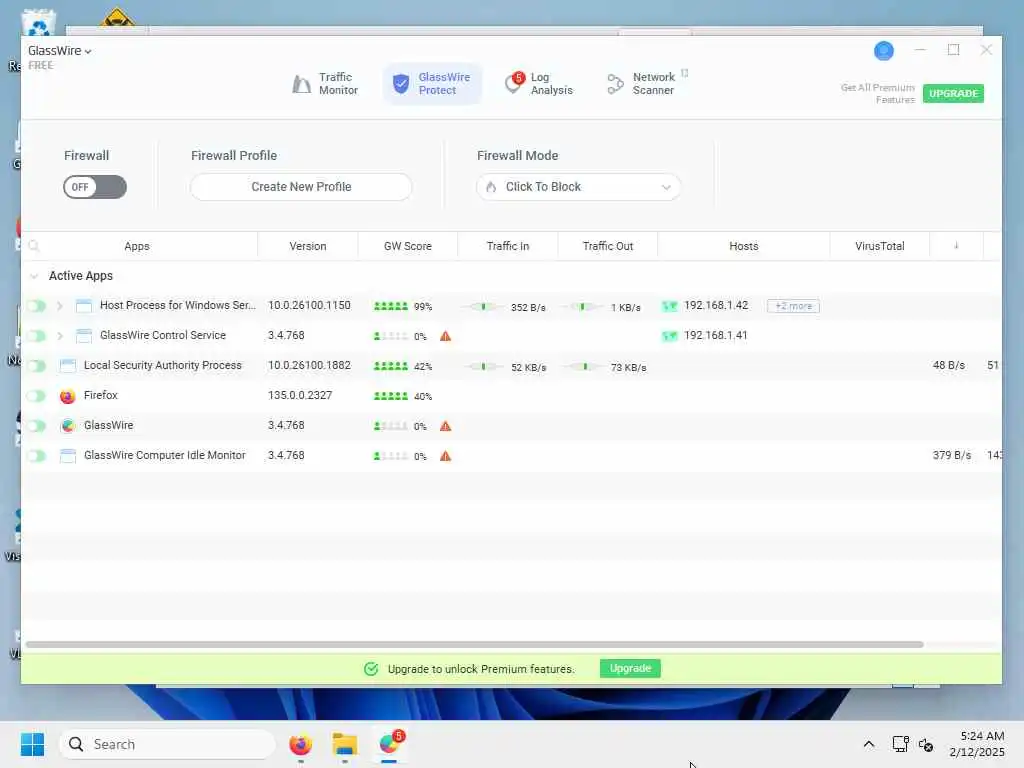Click the search icon in Apps column
The width and height of the screenshot is (1024, 768).
tap(34, 246)
